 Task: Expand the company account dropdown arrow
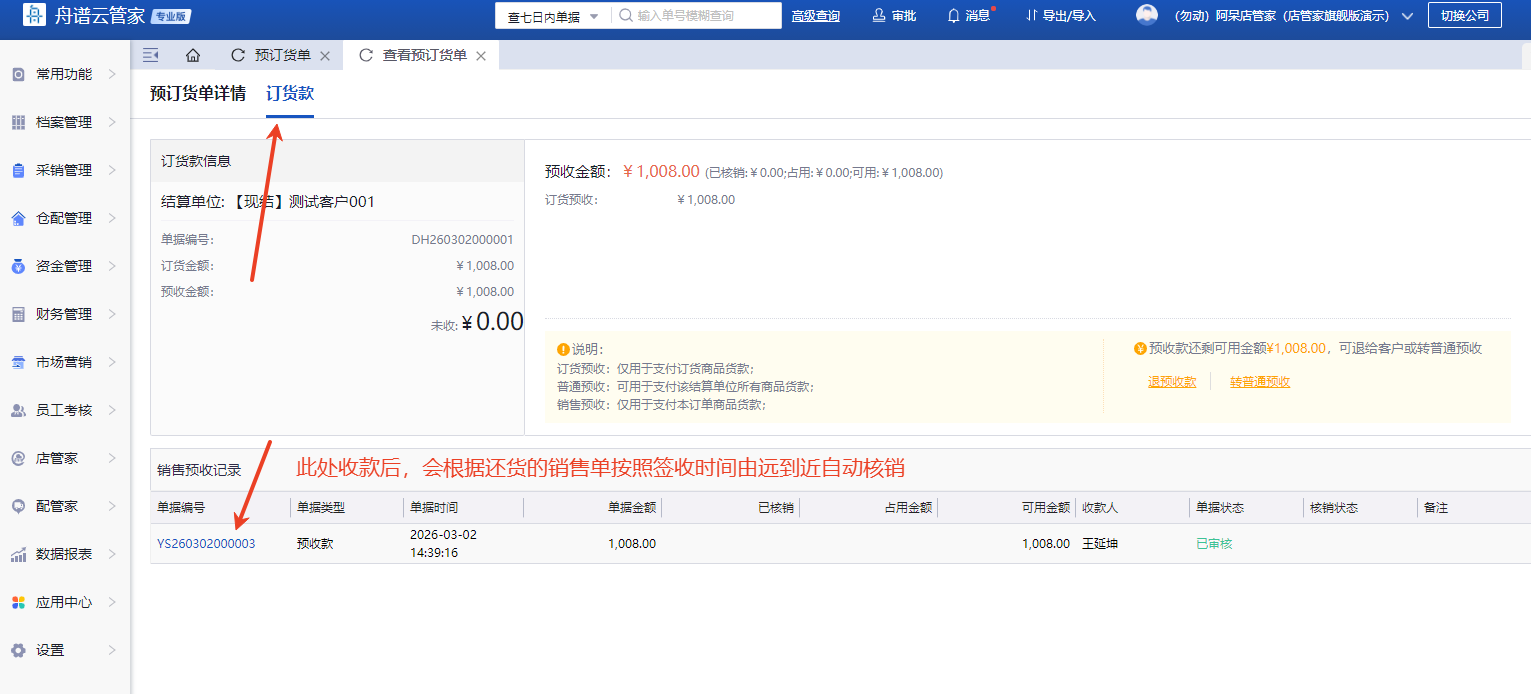(1408, 16)
